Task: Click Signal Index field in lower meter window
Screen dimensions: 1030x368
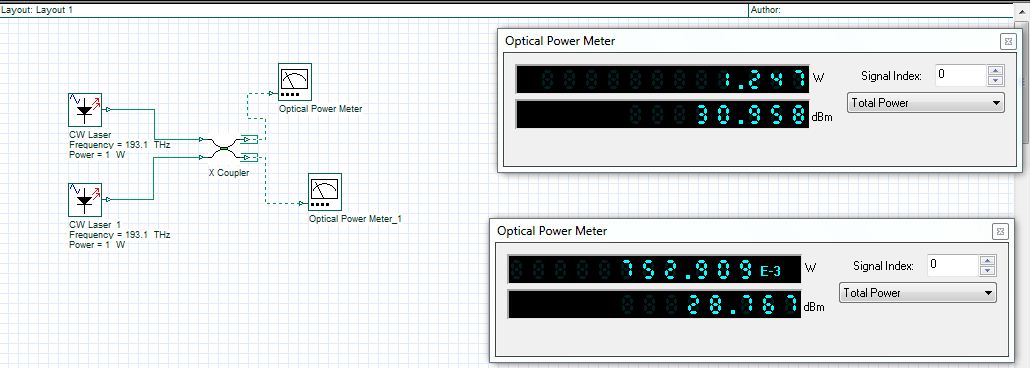Action: point(952,265)
